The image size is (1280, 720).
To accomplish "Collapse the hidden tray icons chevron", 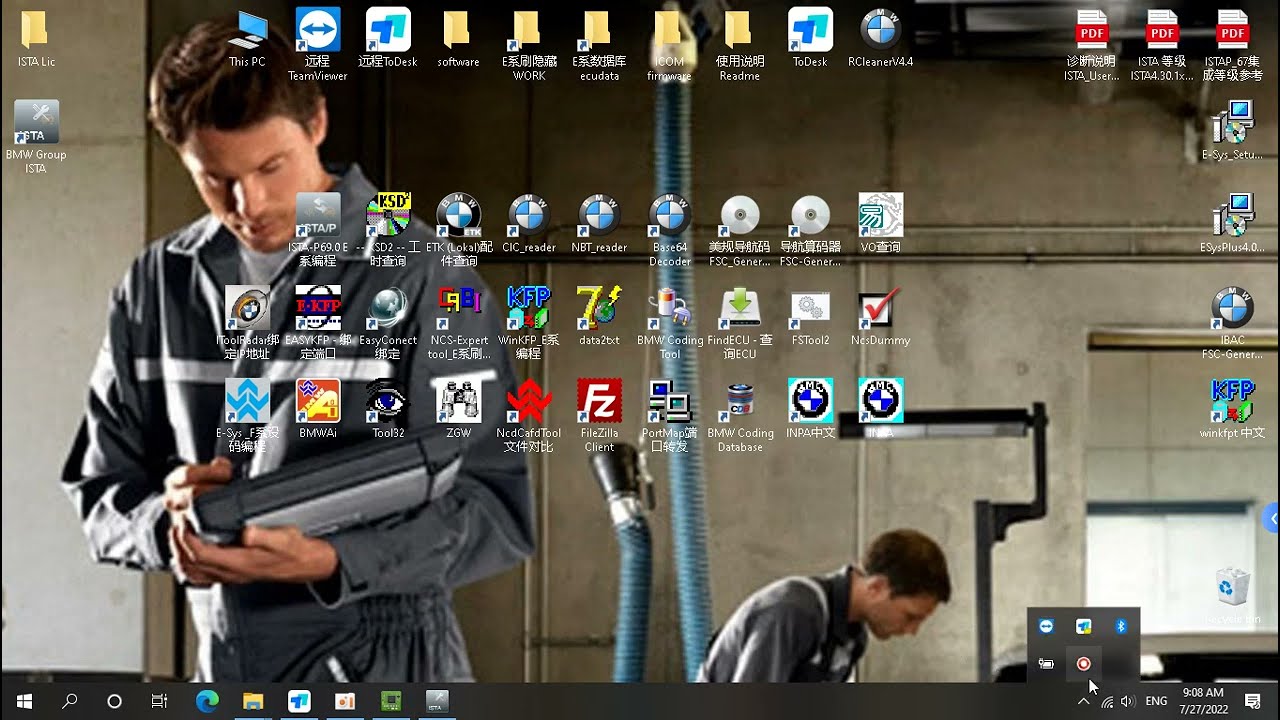I will tap(1083, 702).
